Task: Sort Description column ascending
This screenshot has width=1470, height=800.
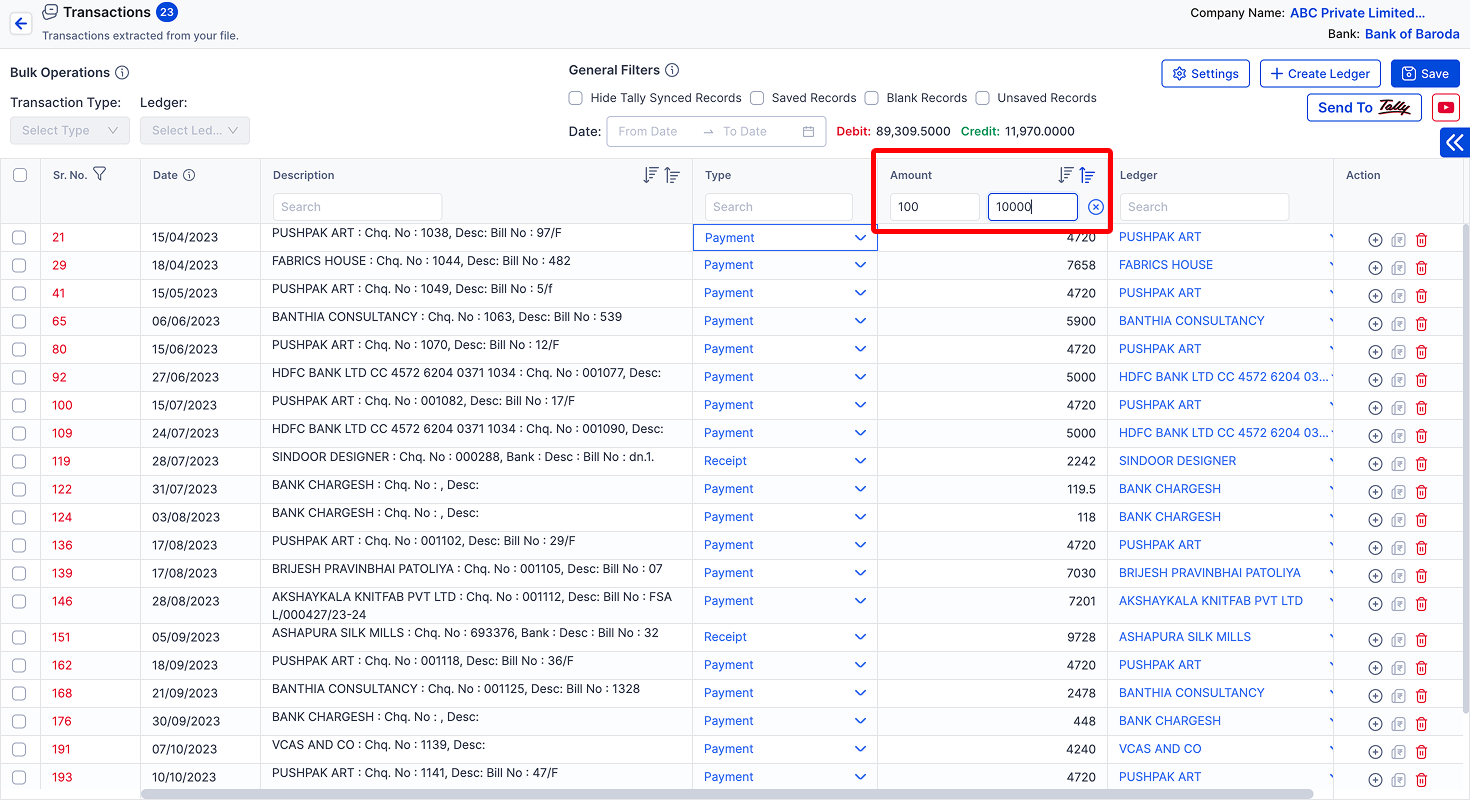Action: (x=672, y=175)
